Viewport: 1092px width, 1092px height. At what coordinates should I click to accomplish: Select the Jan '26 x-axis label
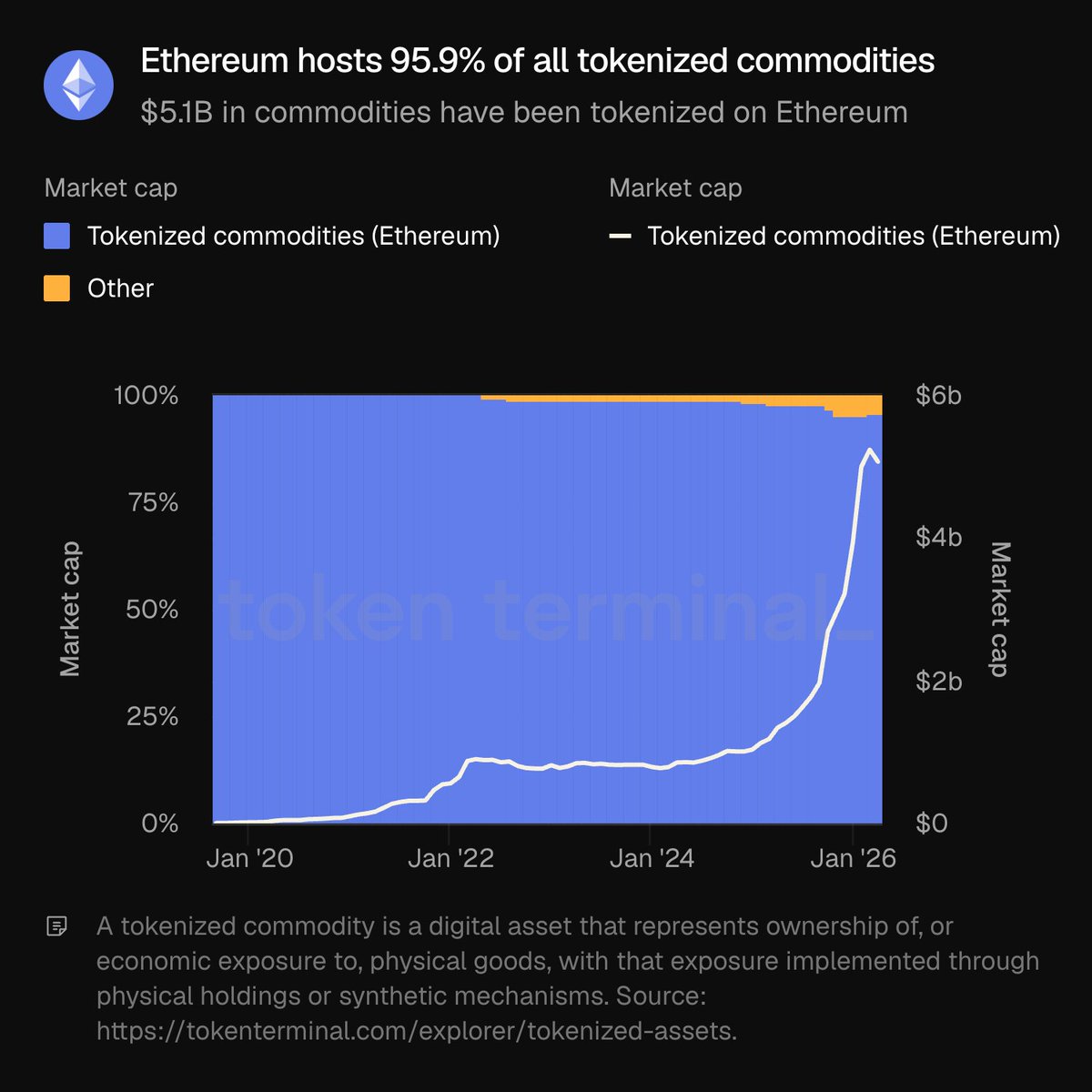pyautogui.click(x=853, y=858)
